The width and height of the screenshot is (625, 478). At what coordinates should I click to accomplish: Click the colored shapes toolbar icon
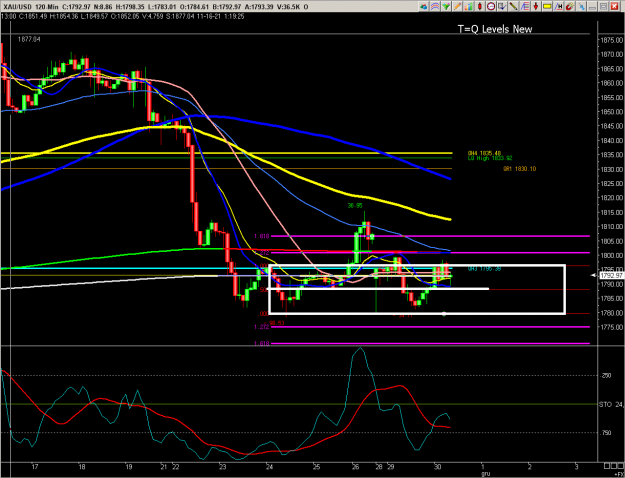pyautogui.click(x=423, y=6)
